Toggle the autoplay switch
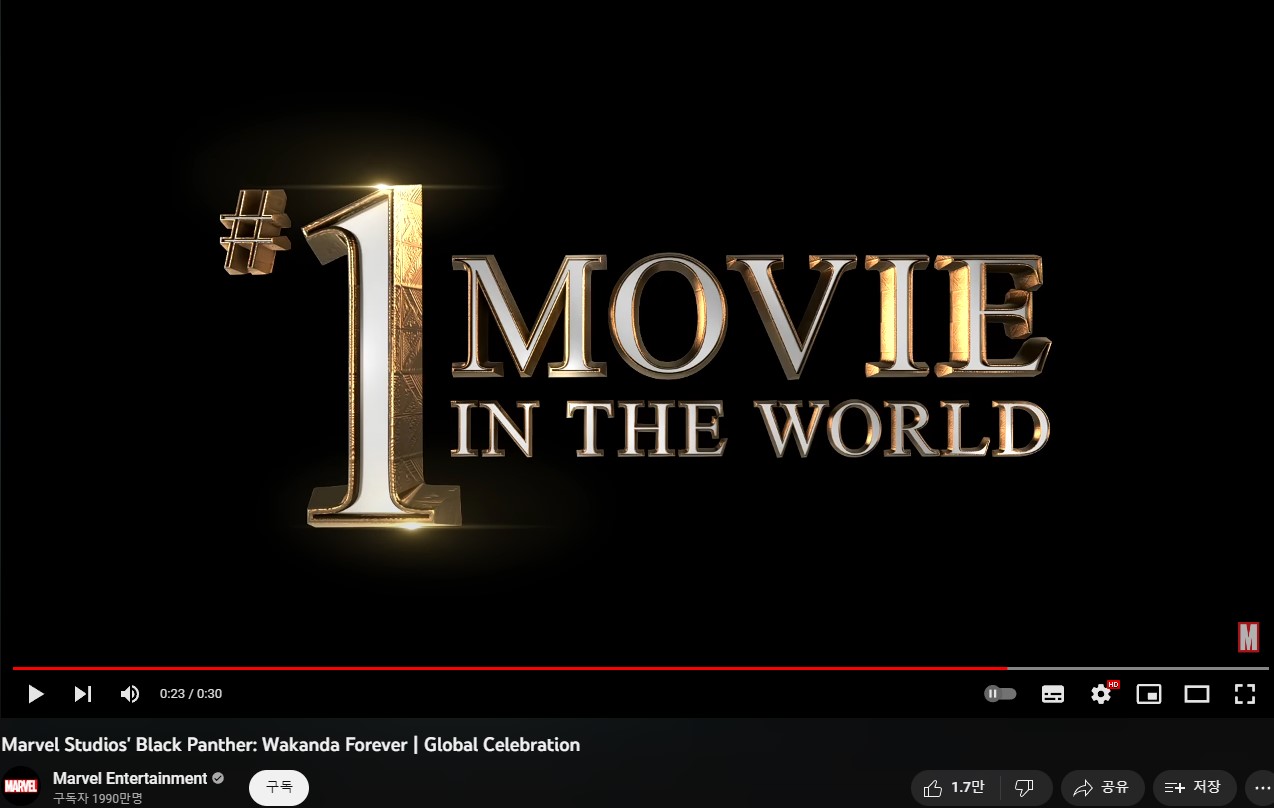The width and height of the screenshot is (1274, 808). click(x=1000, y=694)
